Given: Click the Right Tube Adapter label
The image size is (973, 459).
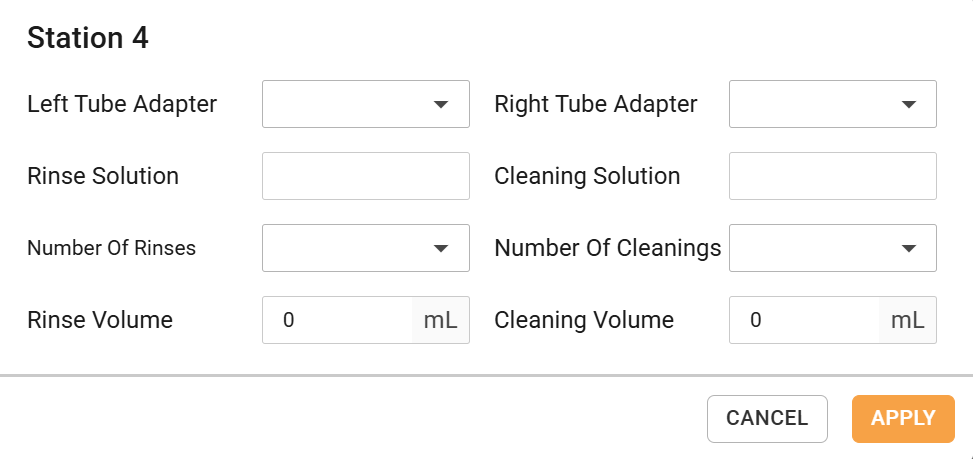Looking at the screenshot, I should [596, 104].
